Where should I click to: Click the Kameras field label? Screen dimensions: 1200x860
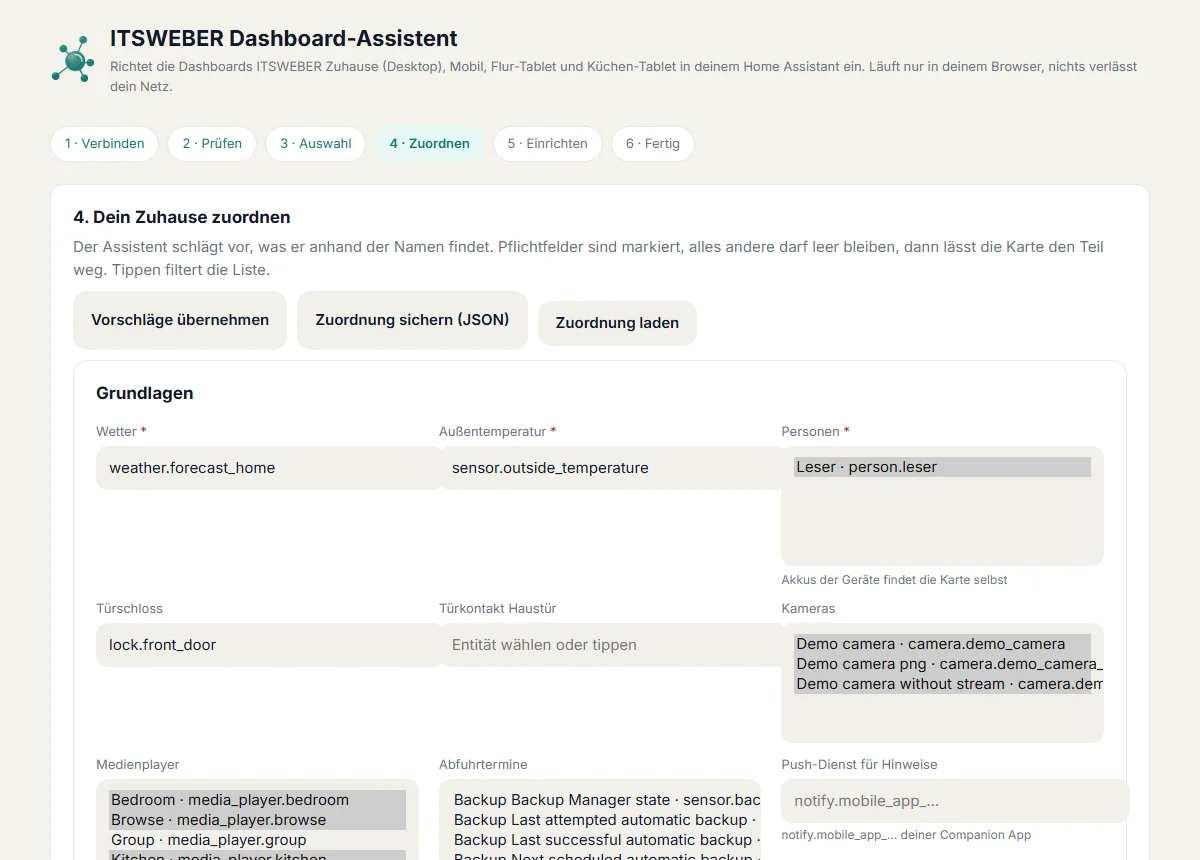point(808,608)
